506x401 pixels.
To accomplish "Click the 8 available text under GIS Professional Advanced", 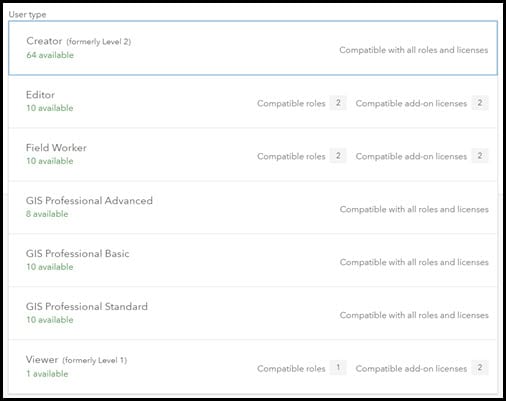I will tap(47, 214).
